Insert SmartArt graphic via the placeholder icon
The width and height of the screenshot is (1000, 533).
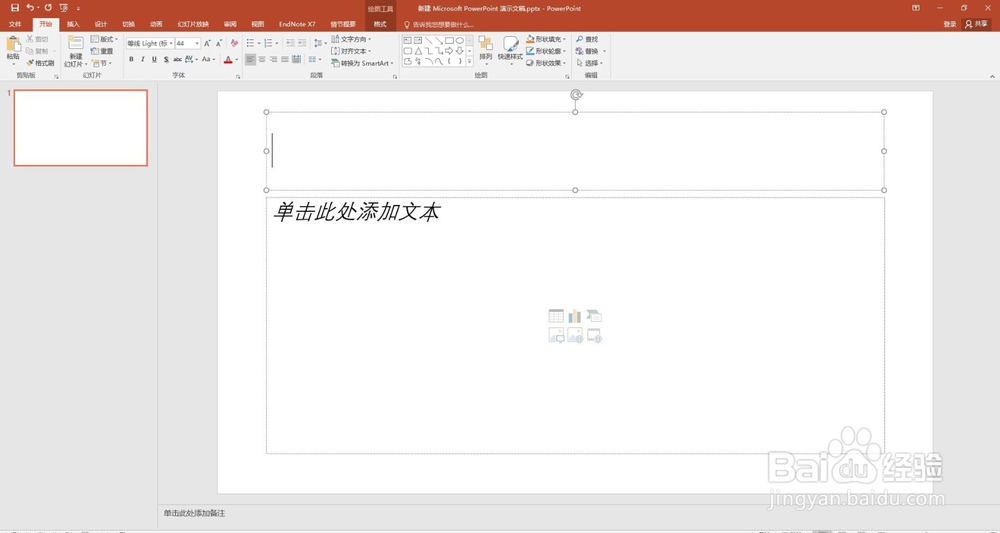[594, 316]
